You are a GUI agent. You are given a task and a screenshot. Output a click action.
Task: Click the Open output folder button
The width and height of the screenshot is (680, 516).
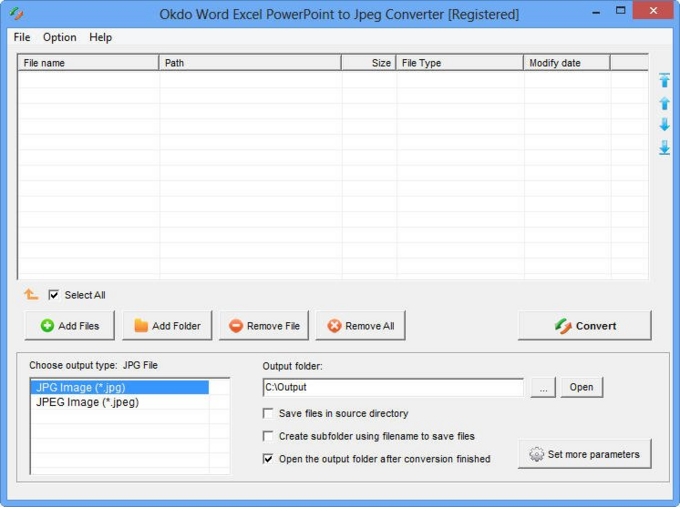click(581, 387)
